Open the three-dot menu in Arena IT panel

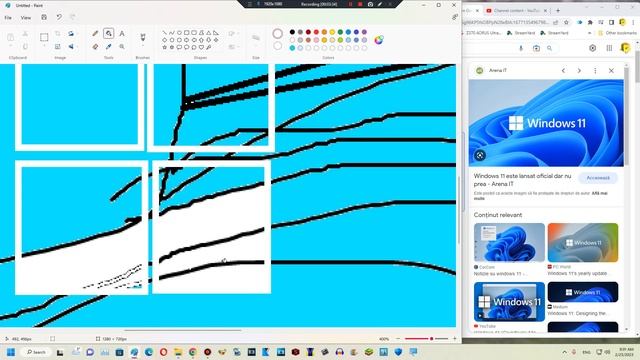(x=595, y=71)
